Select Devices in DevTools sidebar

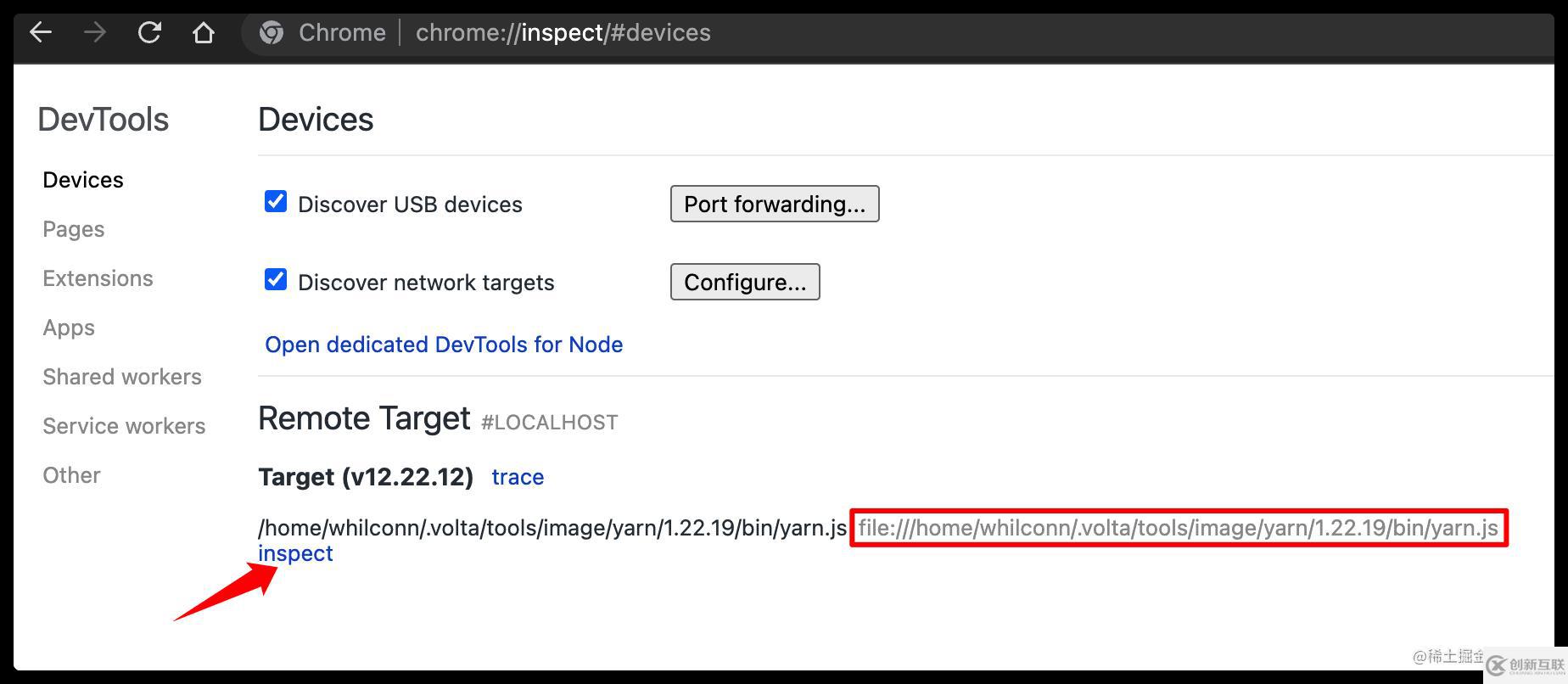click(83, 180)
